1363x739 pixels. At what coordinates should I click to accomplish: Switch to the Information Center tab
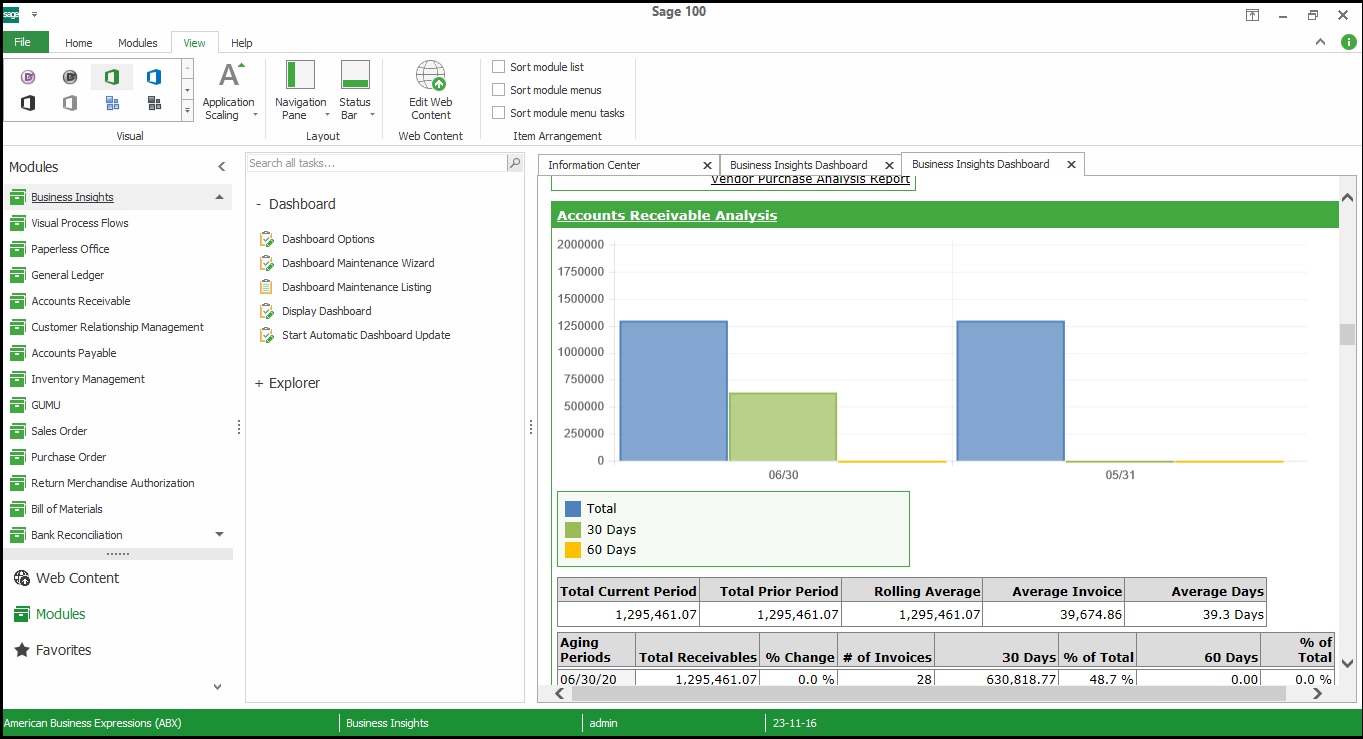point(594,165)
